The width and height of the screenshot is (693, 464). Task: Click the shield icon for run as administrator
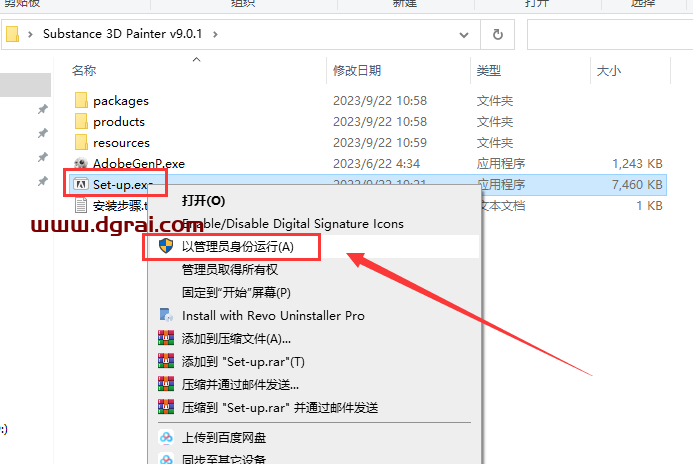[x=166, y=246]
